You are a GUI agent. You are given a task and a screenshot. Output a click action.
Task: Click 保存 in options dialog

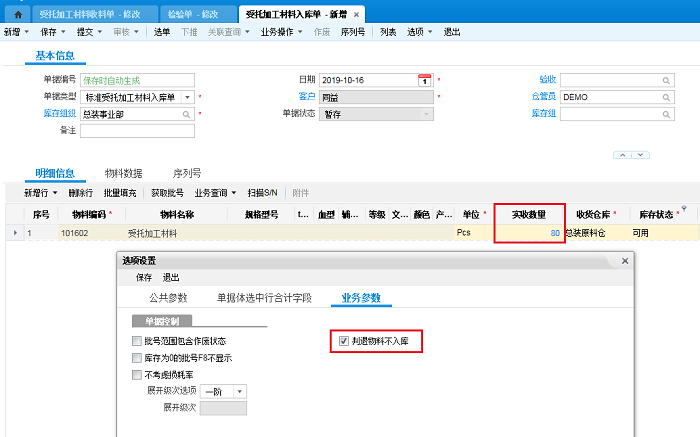[x=144, y=277]
